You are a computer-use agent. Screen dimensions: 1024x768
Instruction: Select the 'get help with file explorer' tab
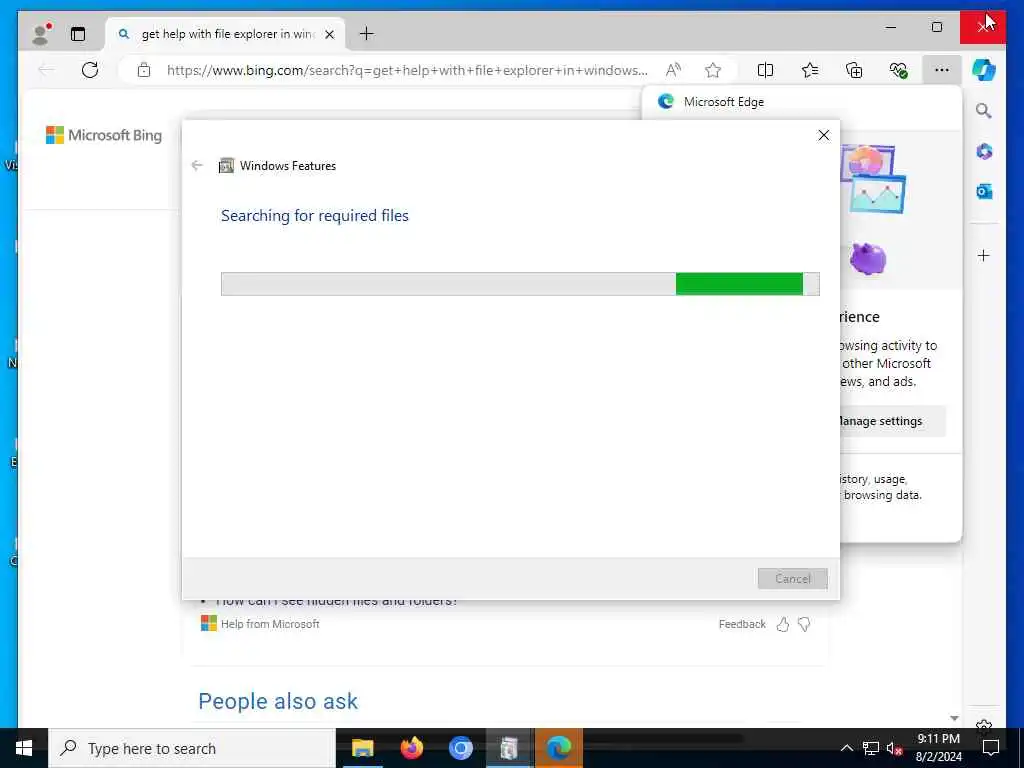(x=225, y=34)
